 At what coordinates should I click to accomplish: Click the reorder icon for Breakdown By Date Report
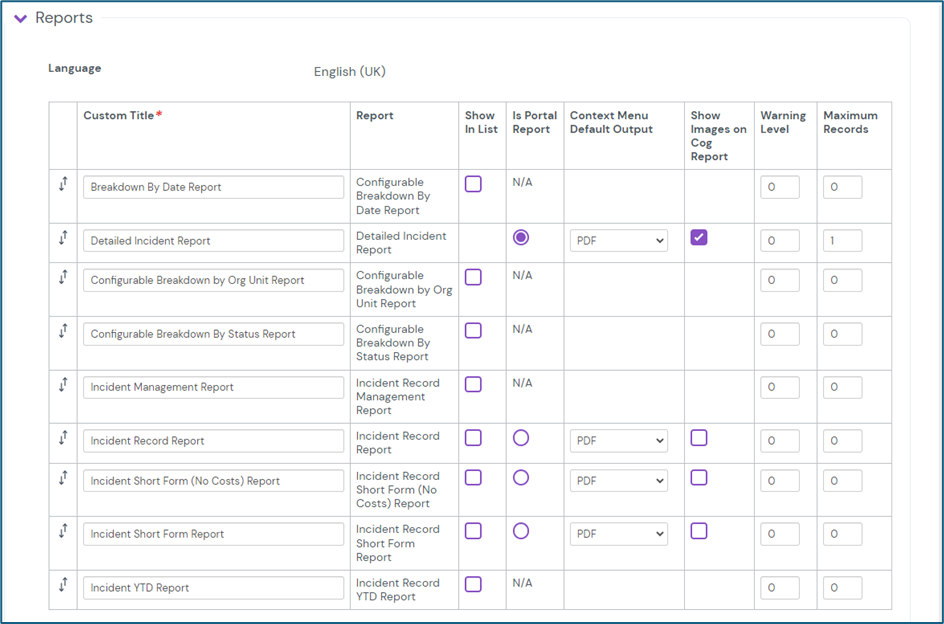62,184
